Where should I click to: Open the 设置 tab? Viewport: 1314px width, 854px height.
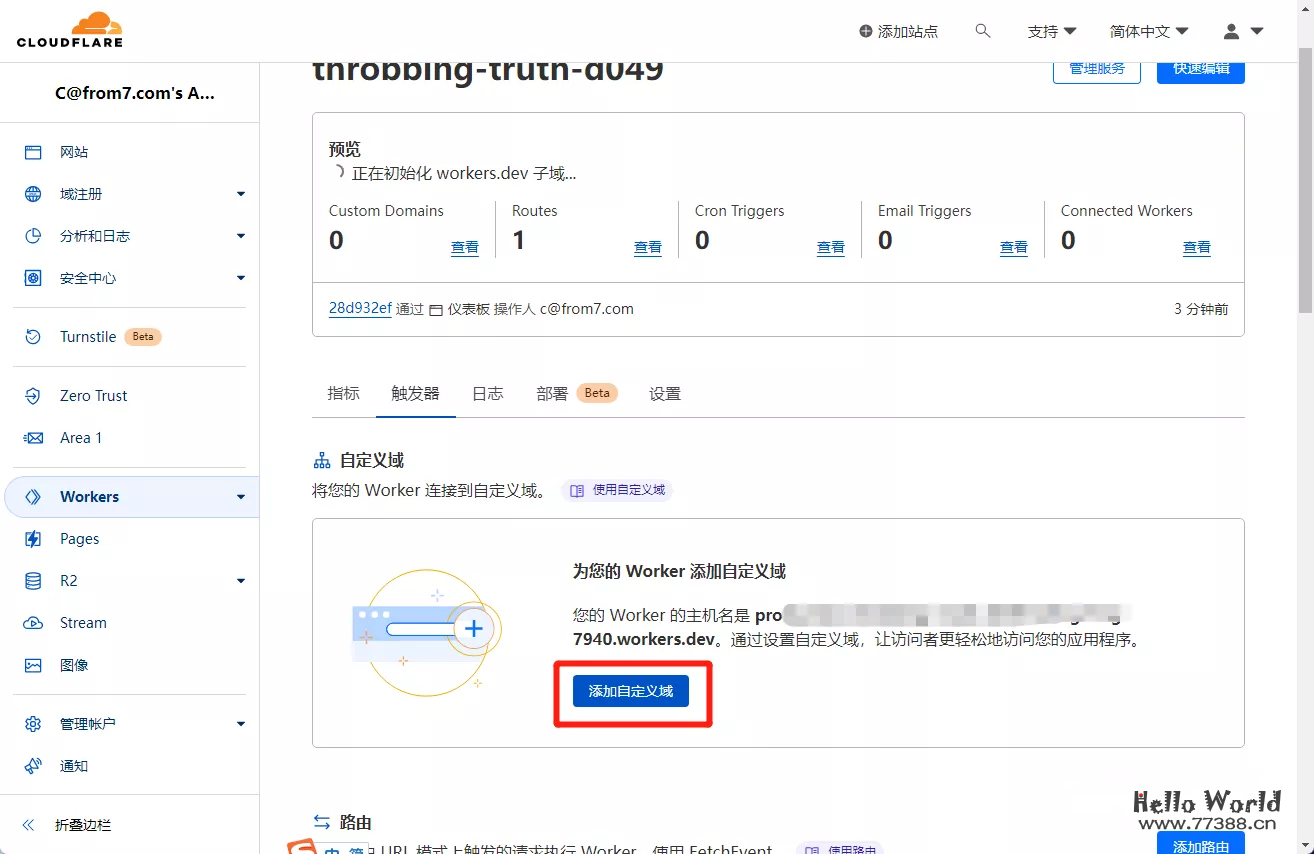pos(664,393)
